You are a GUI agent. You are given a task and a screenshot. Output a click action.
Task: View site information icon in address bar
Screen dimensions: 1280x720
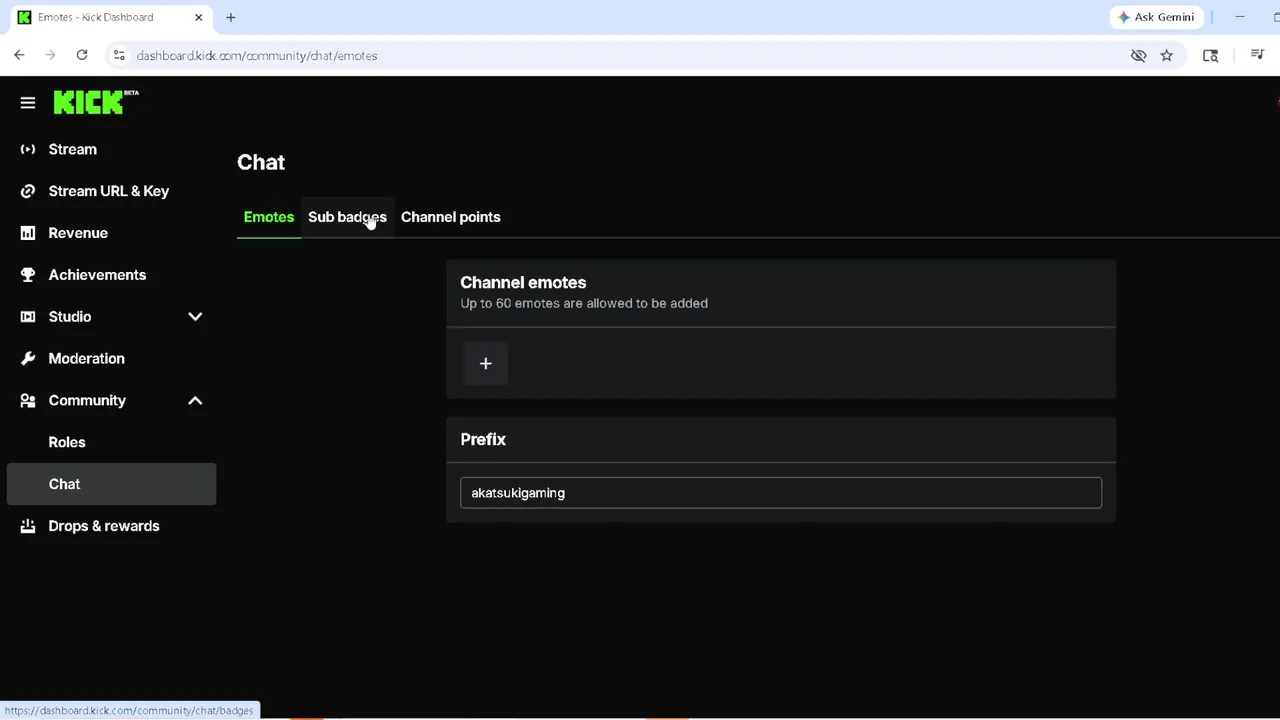point(119,55)
